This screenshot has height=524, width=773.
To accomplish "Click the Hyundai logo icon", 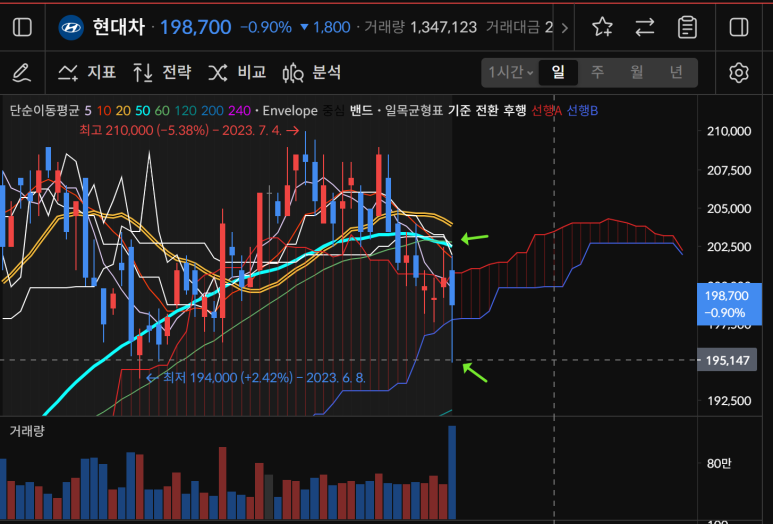I will [71, 28].
